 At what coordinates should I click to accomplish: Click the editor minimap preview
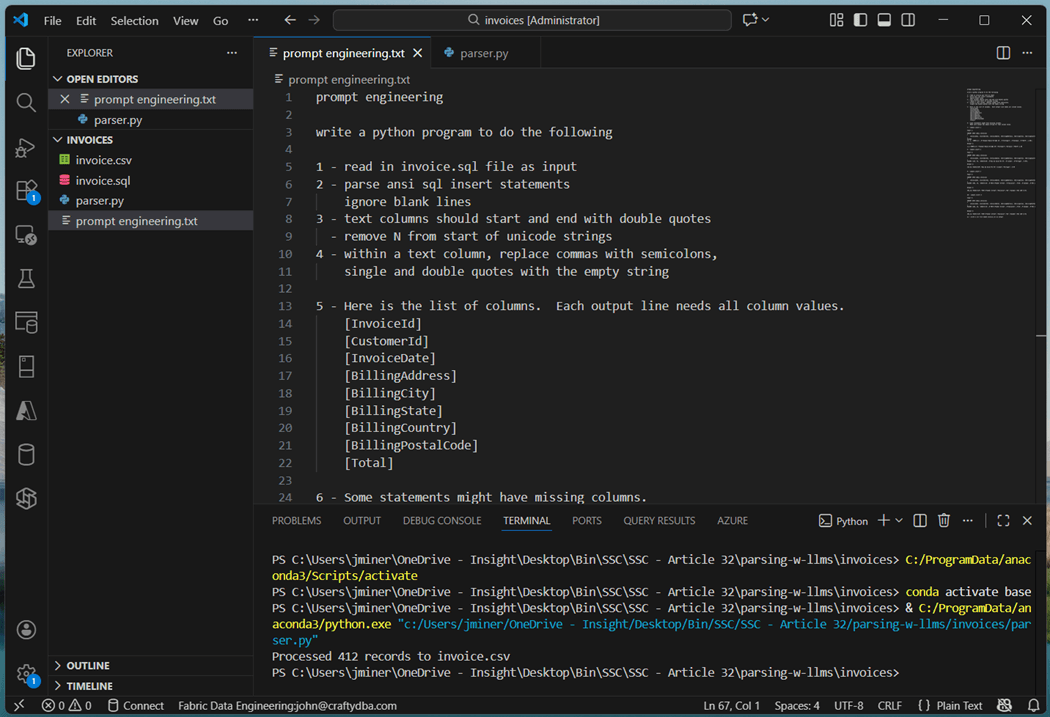(x=1002, y=150)
